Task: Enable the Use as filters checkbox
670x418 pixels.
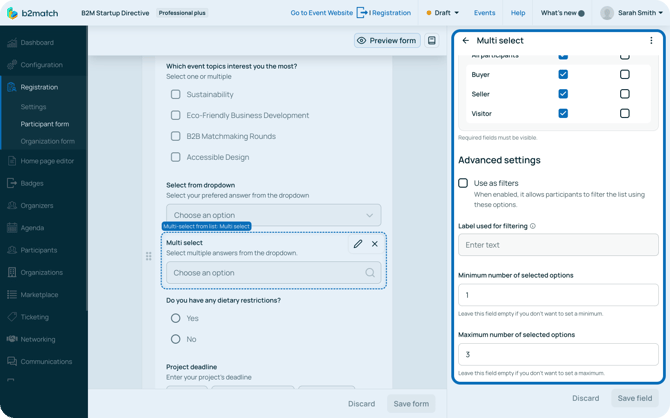Action: click(463, 183)
